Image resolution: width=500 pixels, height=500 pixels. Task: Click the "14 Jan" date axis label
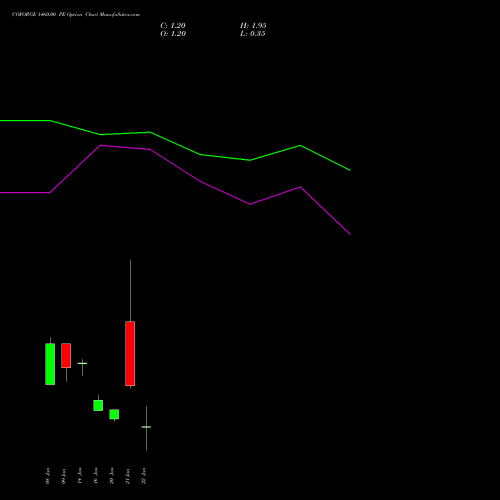pos(80,476)
